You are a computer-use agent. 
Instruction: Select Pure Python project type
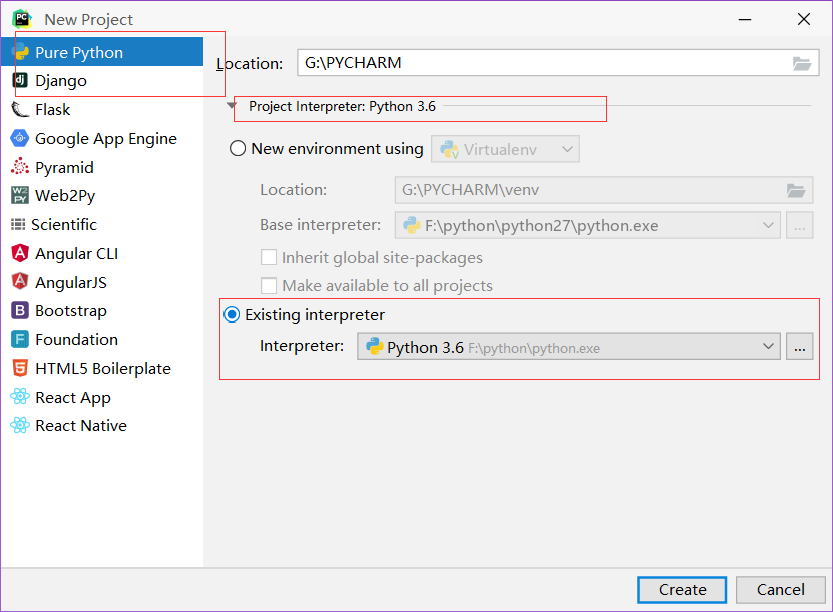click(x=102, y=52)
